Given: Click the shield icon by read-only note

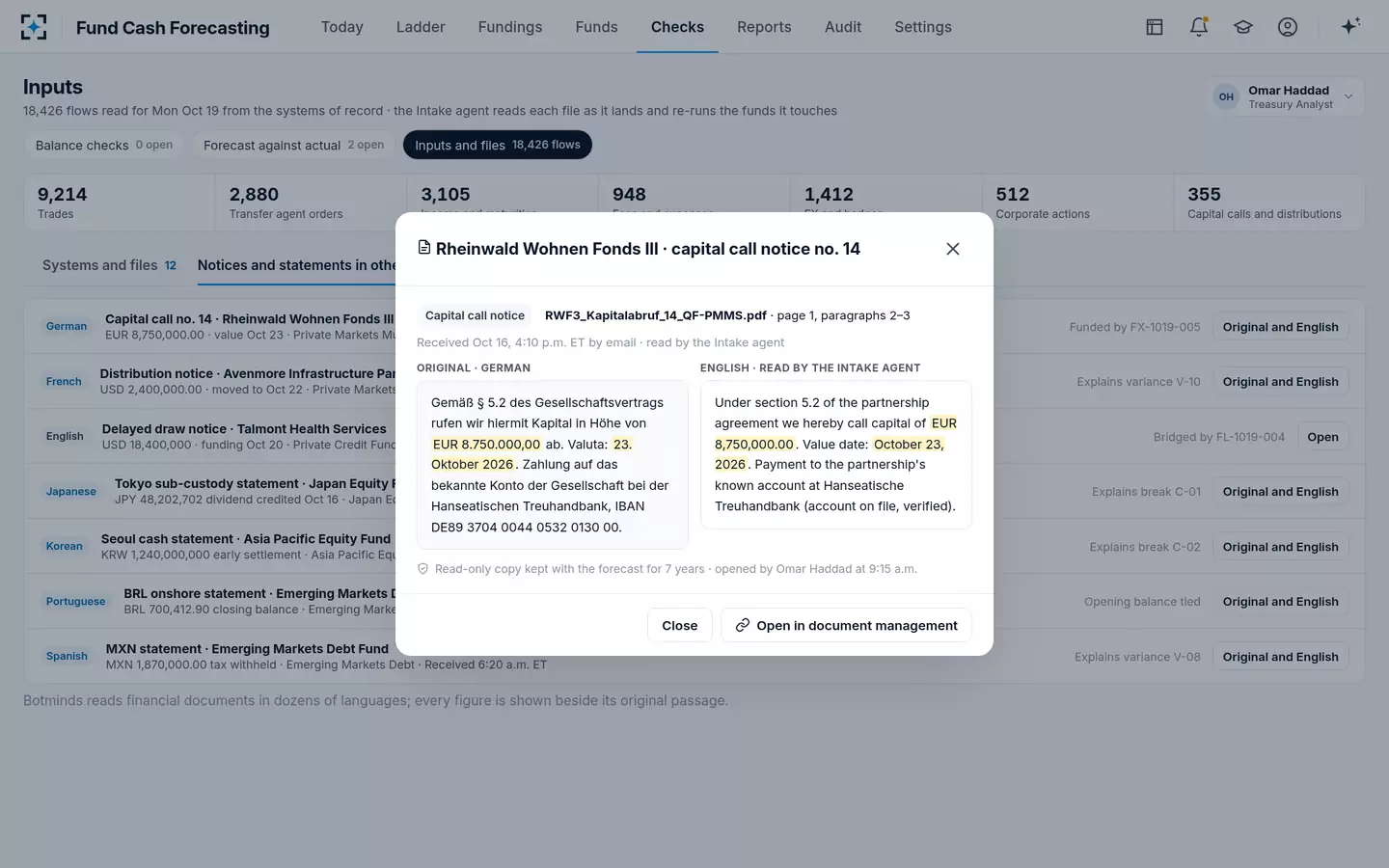Looking at the screenshot, I should pyautogui.click(x=422, y=569).
